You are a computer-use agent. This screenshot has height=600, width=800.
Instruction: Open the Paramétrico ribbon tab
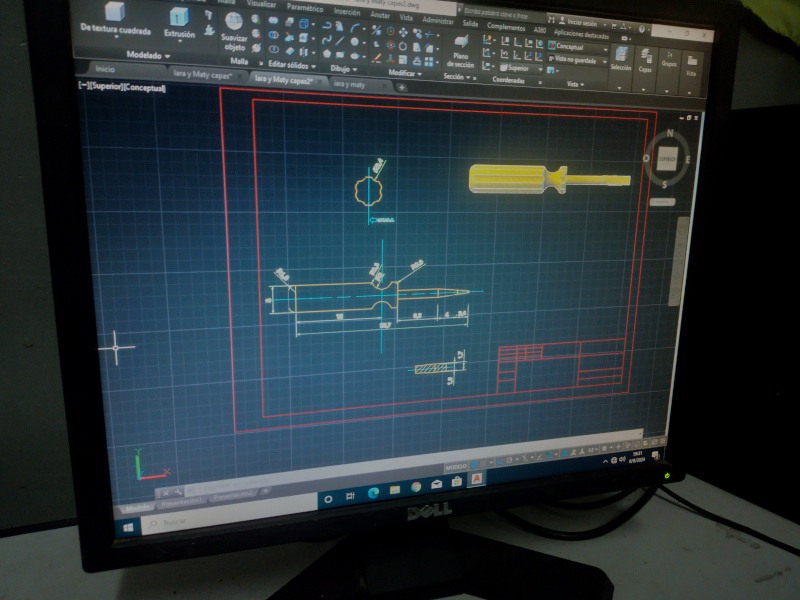pyautogui.click(x=305, y=7)
